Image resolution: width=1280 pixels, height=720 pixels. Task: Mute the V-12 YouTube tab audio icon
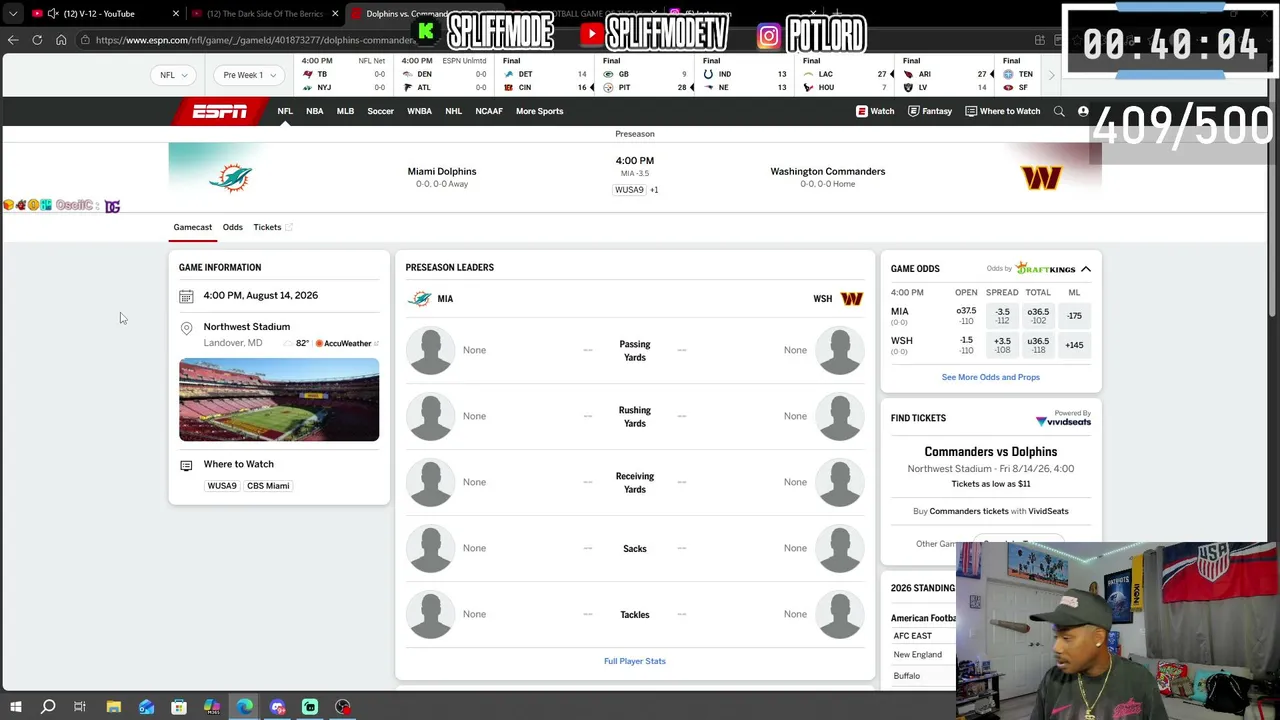pyautogui.click(x=53, y=14)
